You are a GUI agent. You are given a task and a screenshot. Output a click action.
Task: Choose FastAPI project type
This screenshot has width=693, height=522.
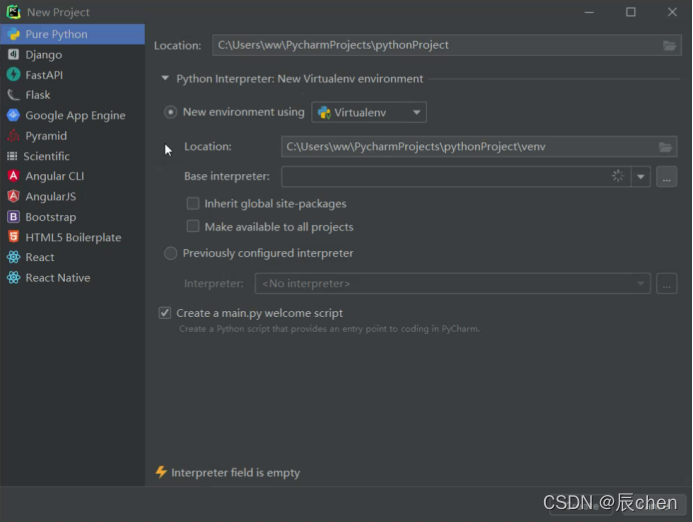(72, 75)
